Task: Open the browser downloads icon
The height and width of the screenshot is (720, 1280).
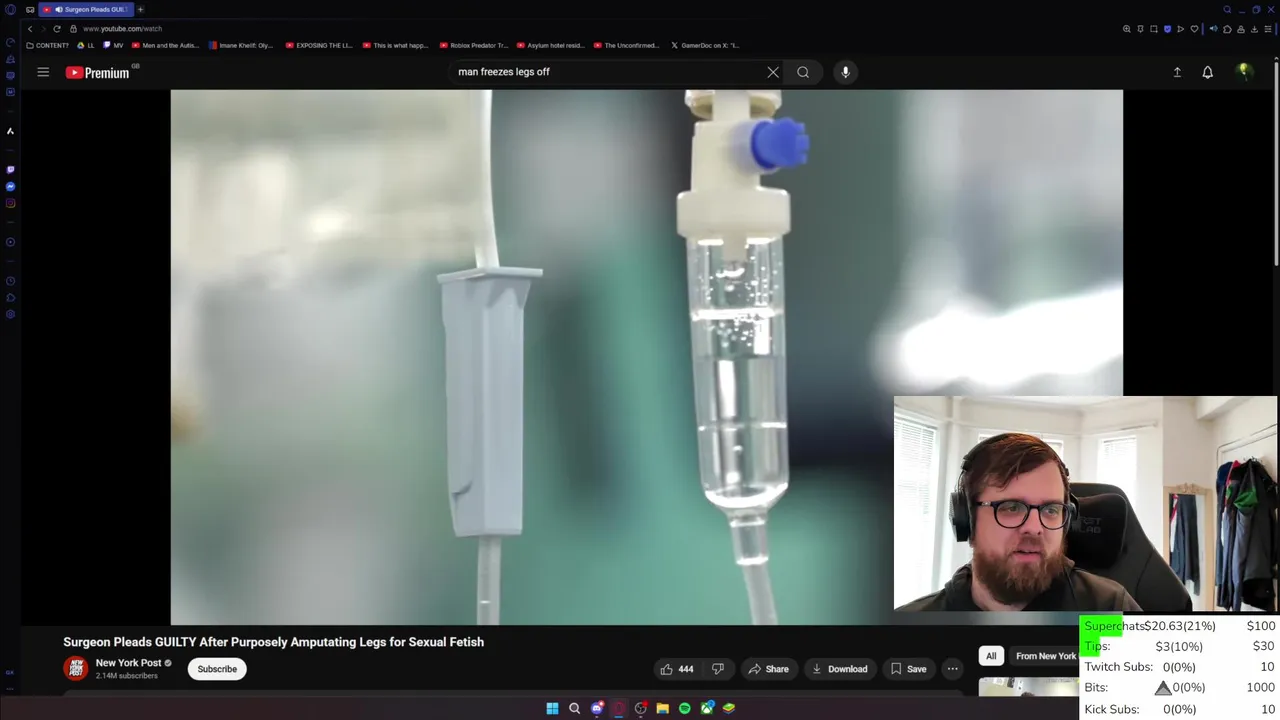Action: point(1254,29)
